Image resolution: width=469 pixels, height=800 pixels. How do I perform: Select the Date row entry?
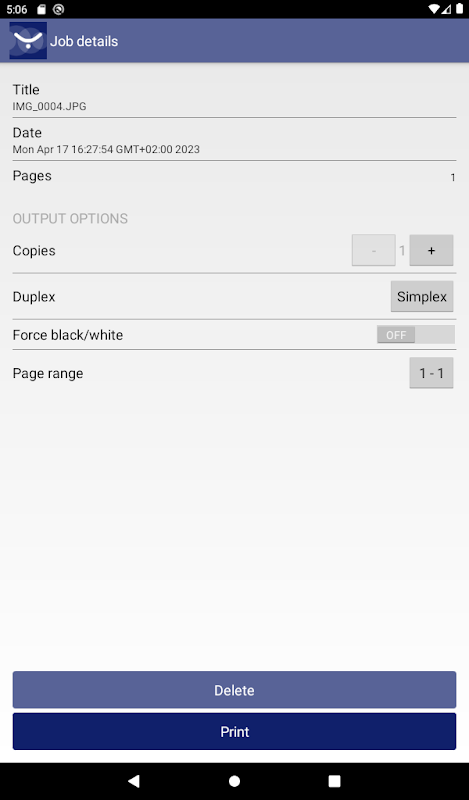(x=234, y=140)
